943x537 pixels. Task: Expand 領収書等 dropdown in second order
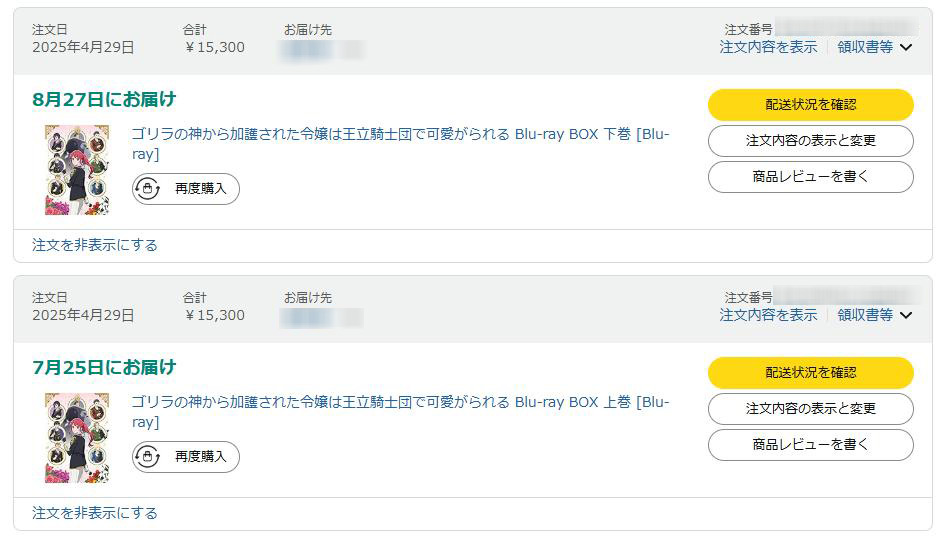coord(874,315)
